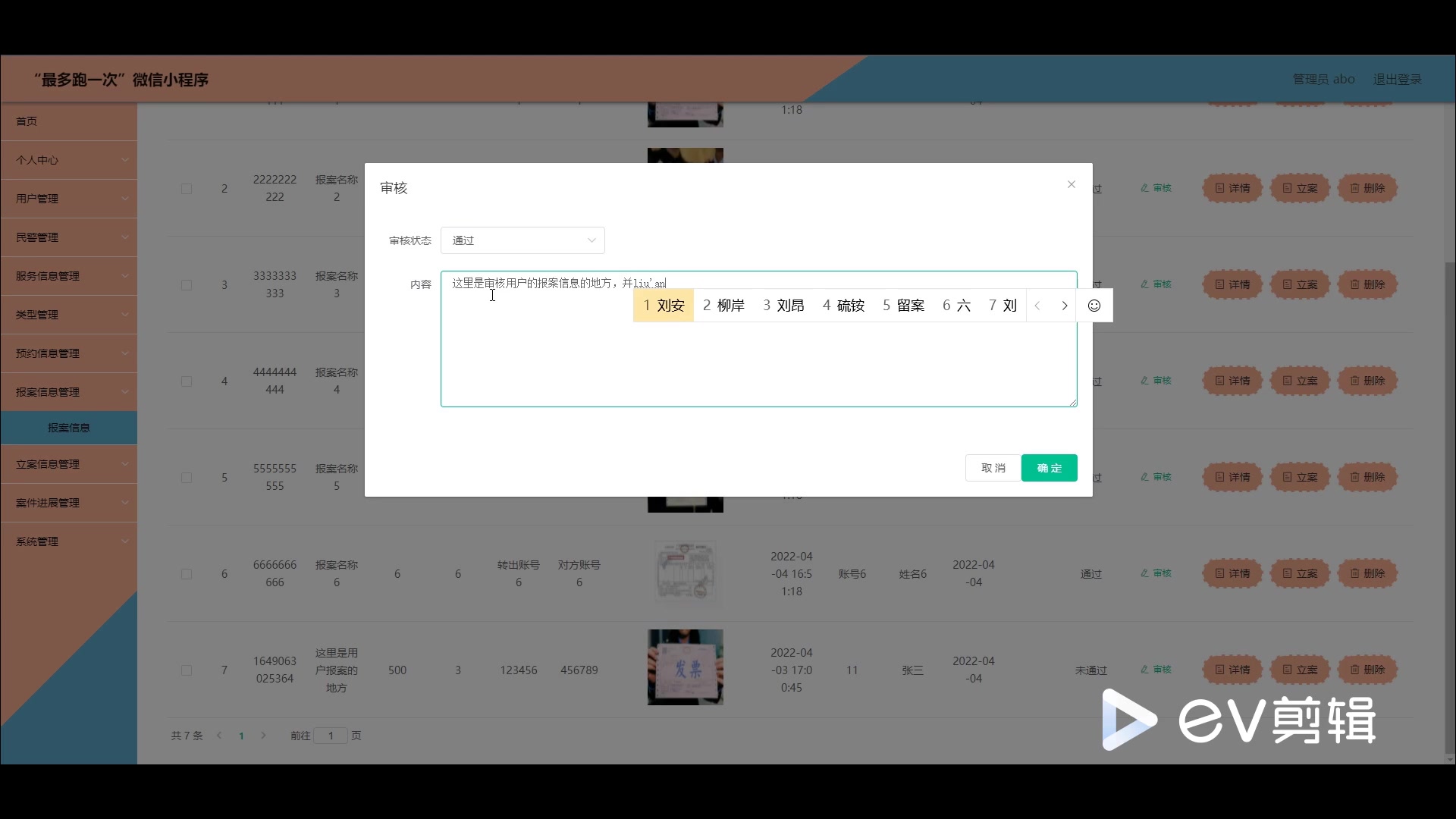The height and width of the screenshot is (819, 1456).
Task: Toggle the checkbox for row 6
Action: click(187, 574)
